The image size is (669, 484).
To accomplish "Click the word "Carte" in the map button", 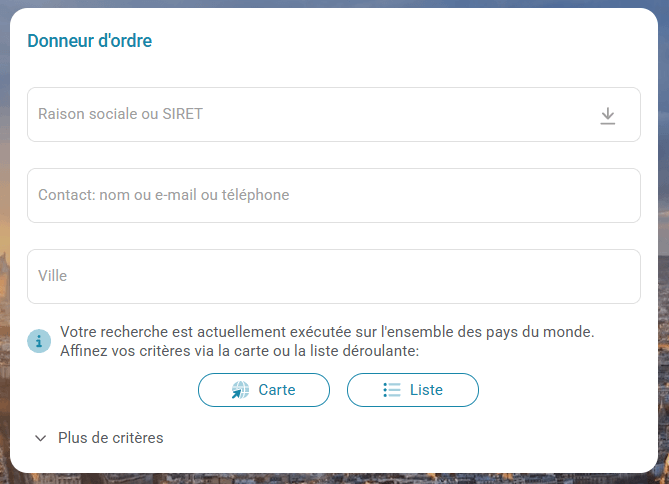I will click(277, 390).
